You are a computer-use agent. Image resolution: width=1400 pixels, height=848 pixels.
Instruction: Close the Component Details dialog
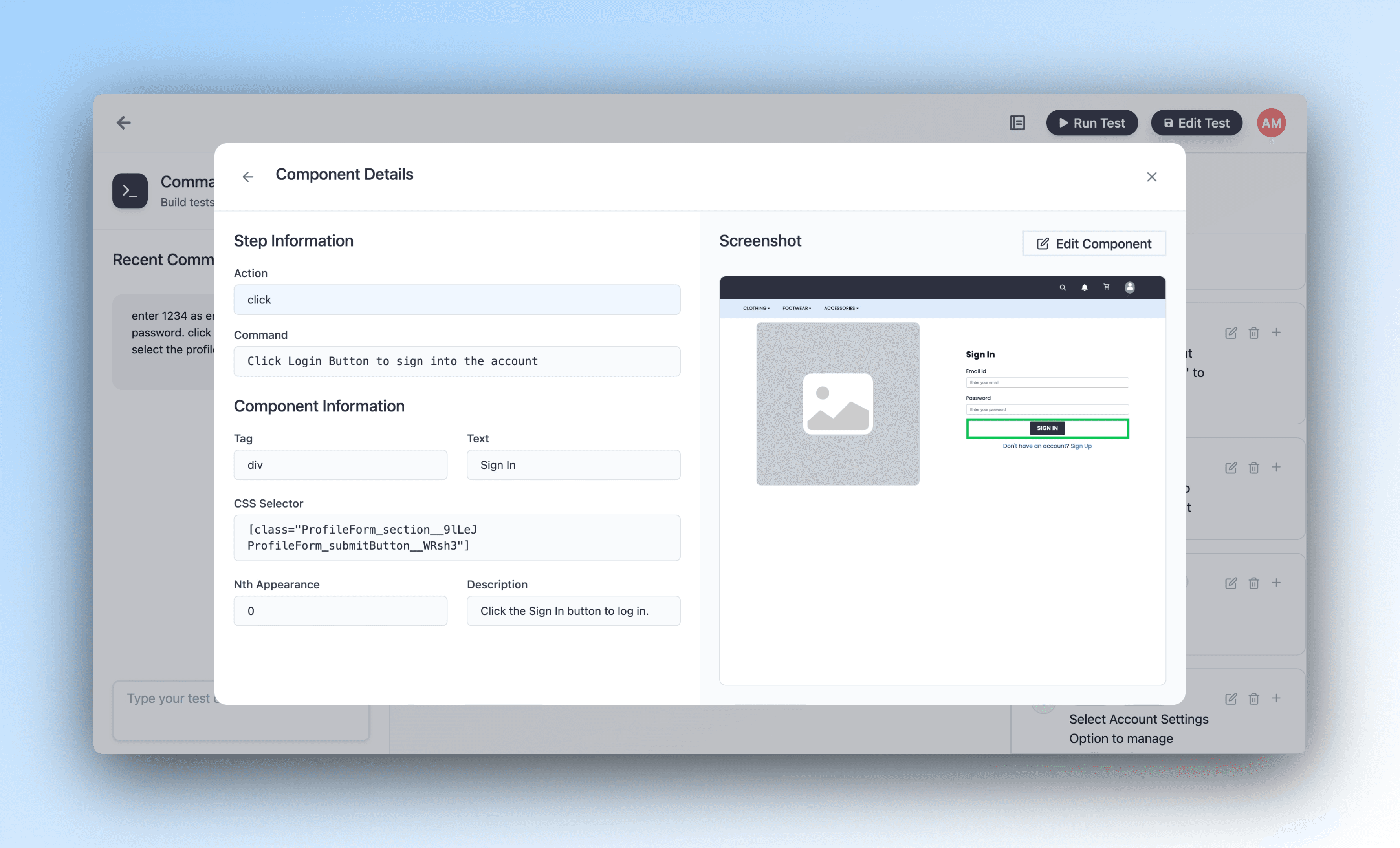pos(1152,177)
